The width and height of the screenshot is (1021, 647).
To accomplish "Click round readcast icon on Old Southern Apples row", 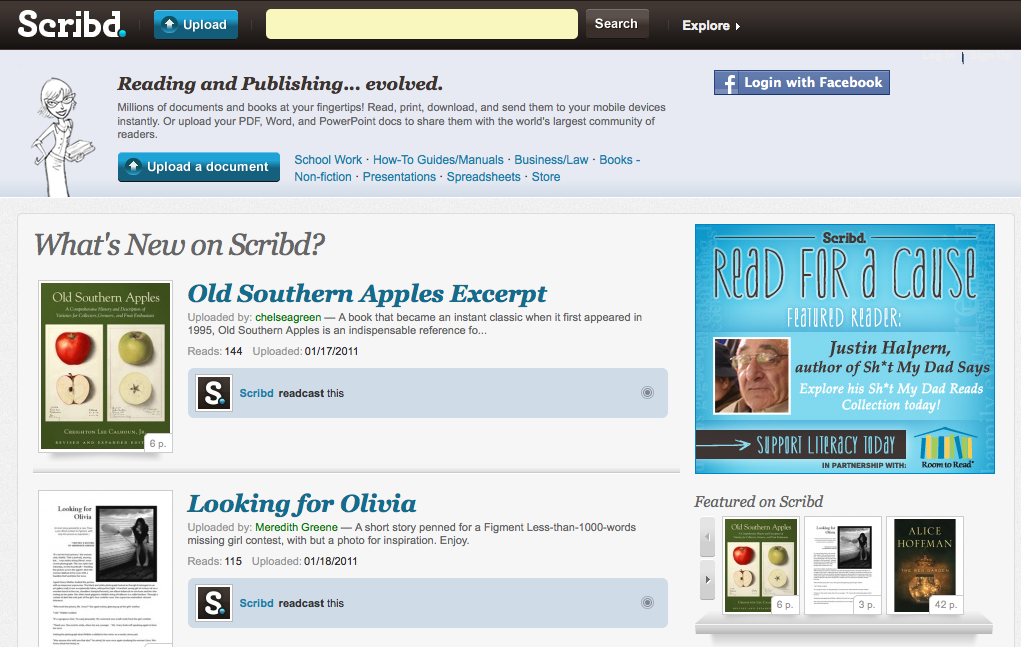I will tap(647, 392).
